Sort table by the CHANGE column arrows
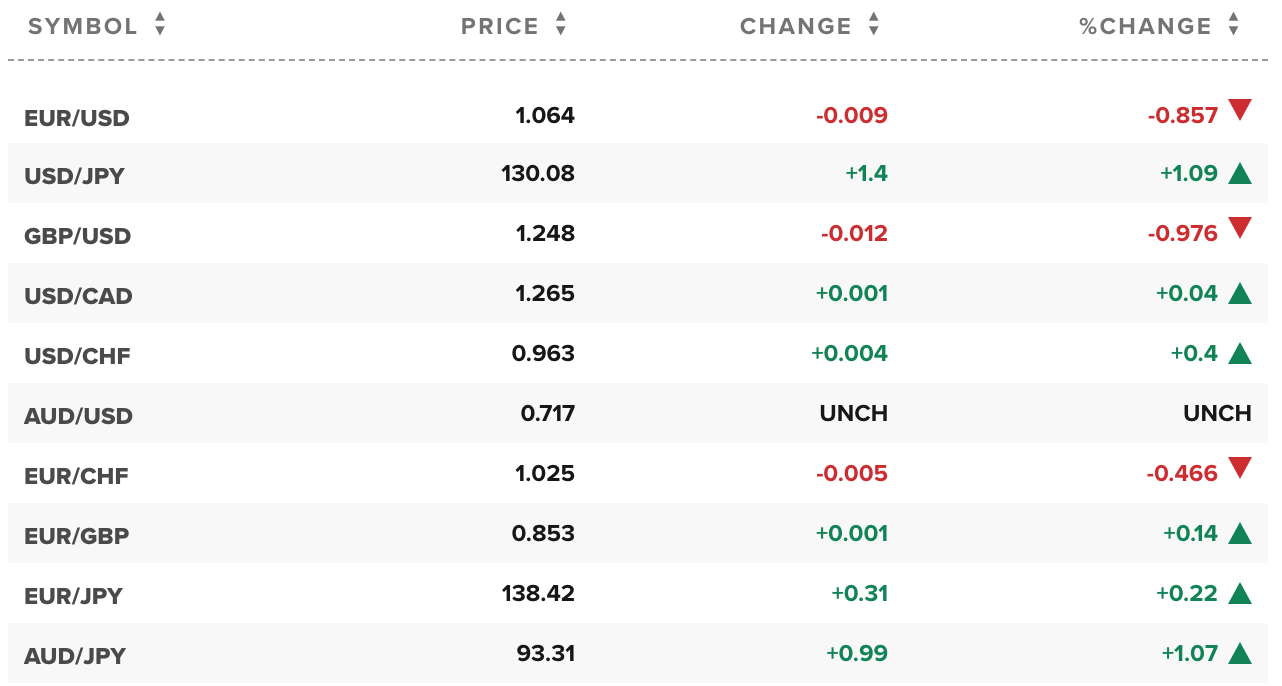 874,25
